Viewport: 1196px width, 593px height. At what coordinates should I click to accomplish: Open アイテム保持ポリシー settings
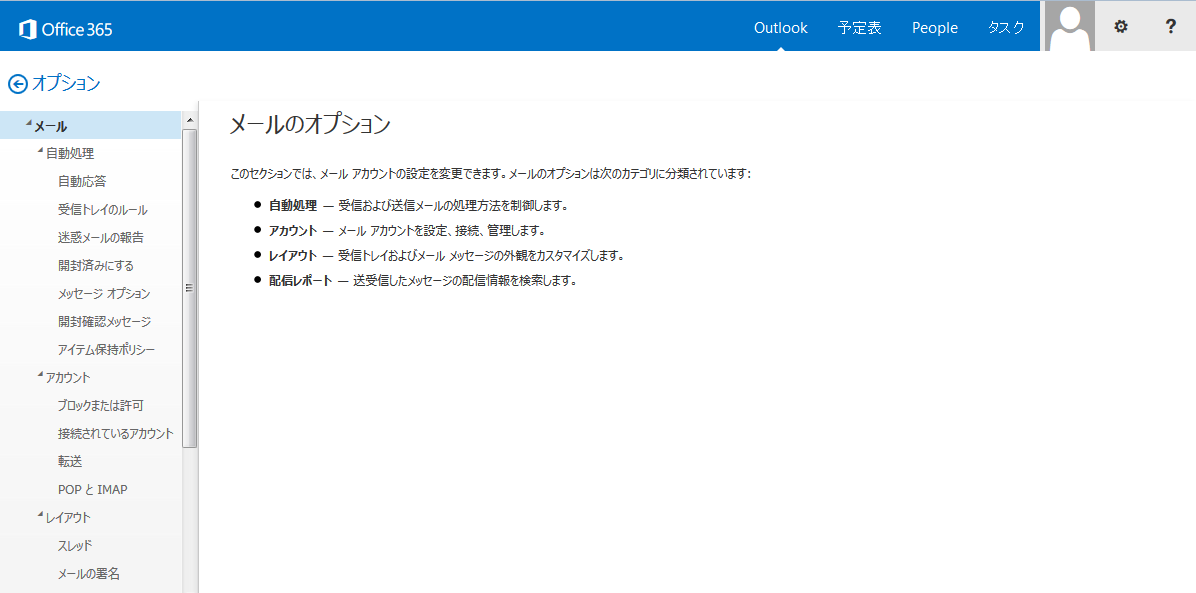click(106, 350)
